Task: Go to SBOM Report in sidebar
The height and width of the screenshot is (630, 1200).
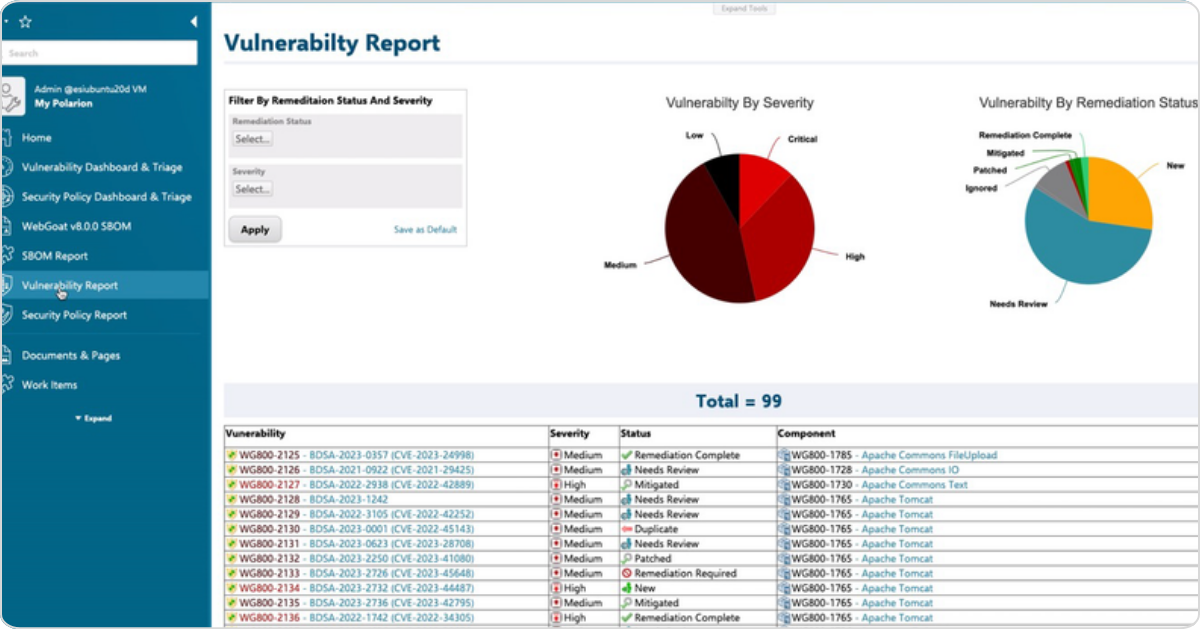Action: (x=55, y=256)
